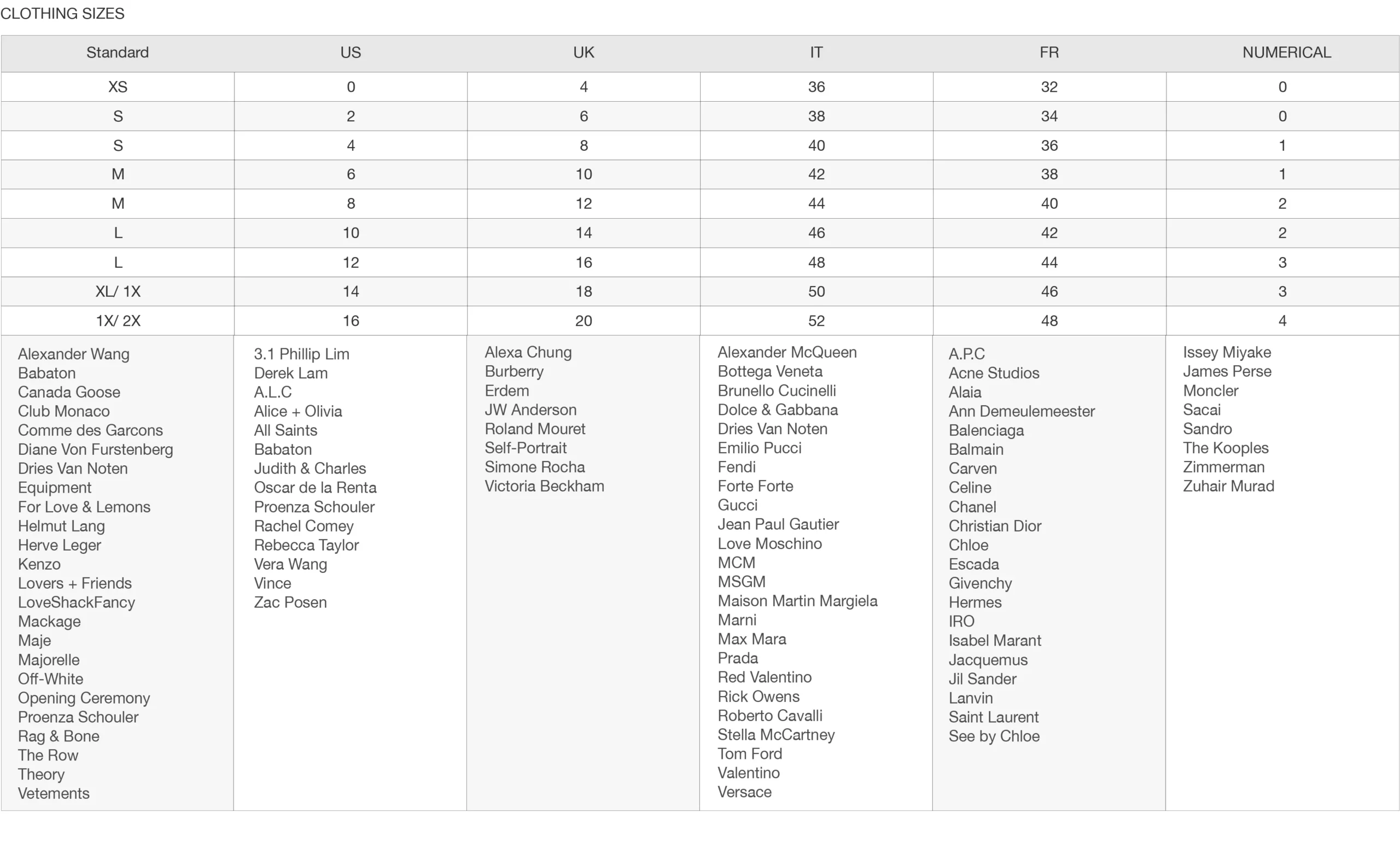Screen dimensions: 1400x860
Task: Select Alexander McQueen in the IT list
Action: click(x=787, y=352)
